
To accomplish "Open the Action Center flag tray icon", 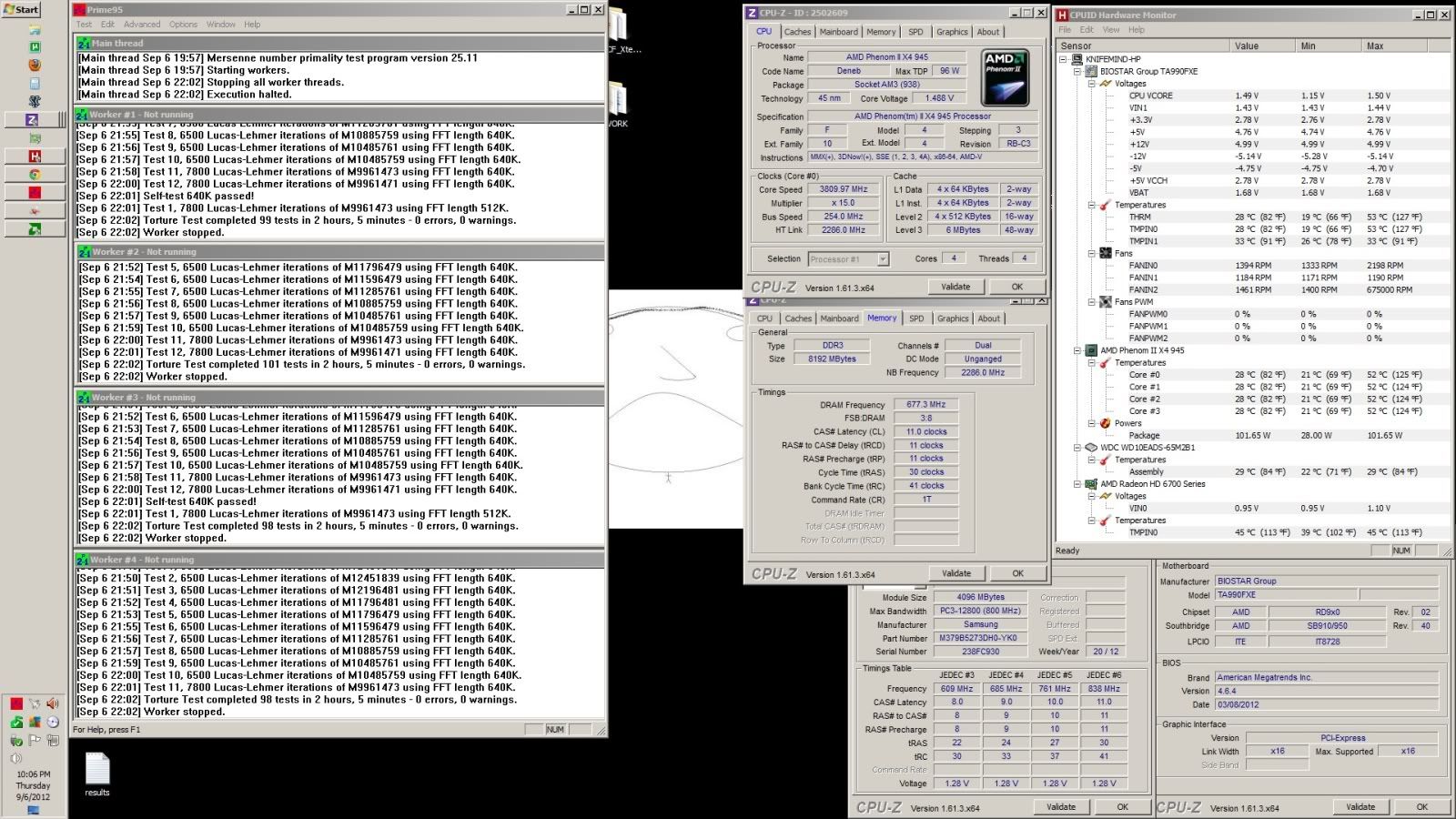I will pyautogui.click(x=35, y=740).
